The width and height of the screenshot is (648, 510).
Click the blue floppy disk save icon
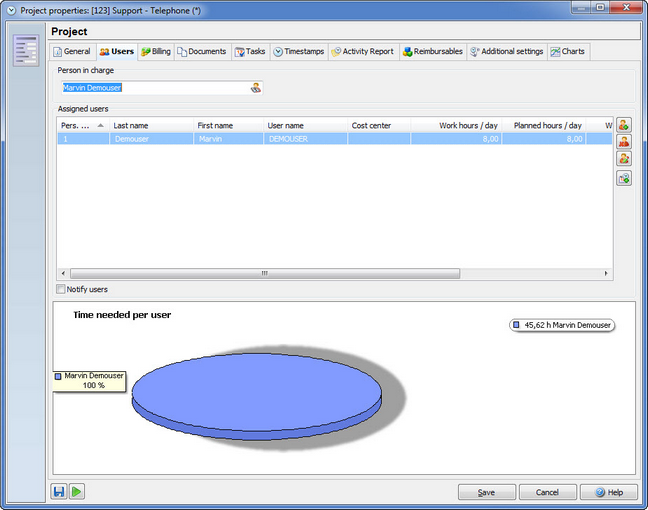point(59,491)
